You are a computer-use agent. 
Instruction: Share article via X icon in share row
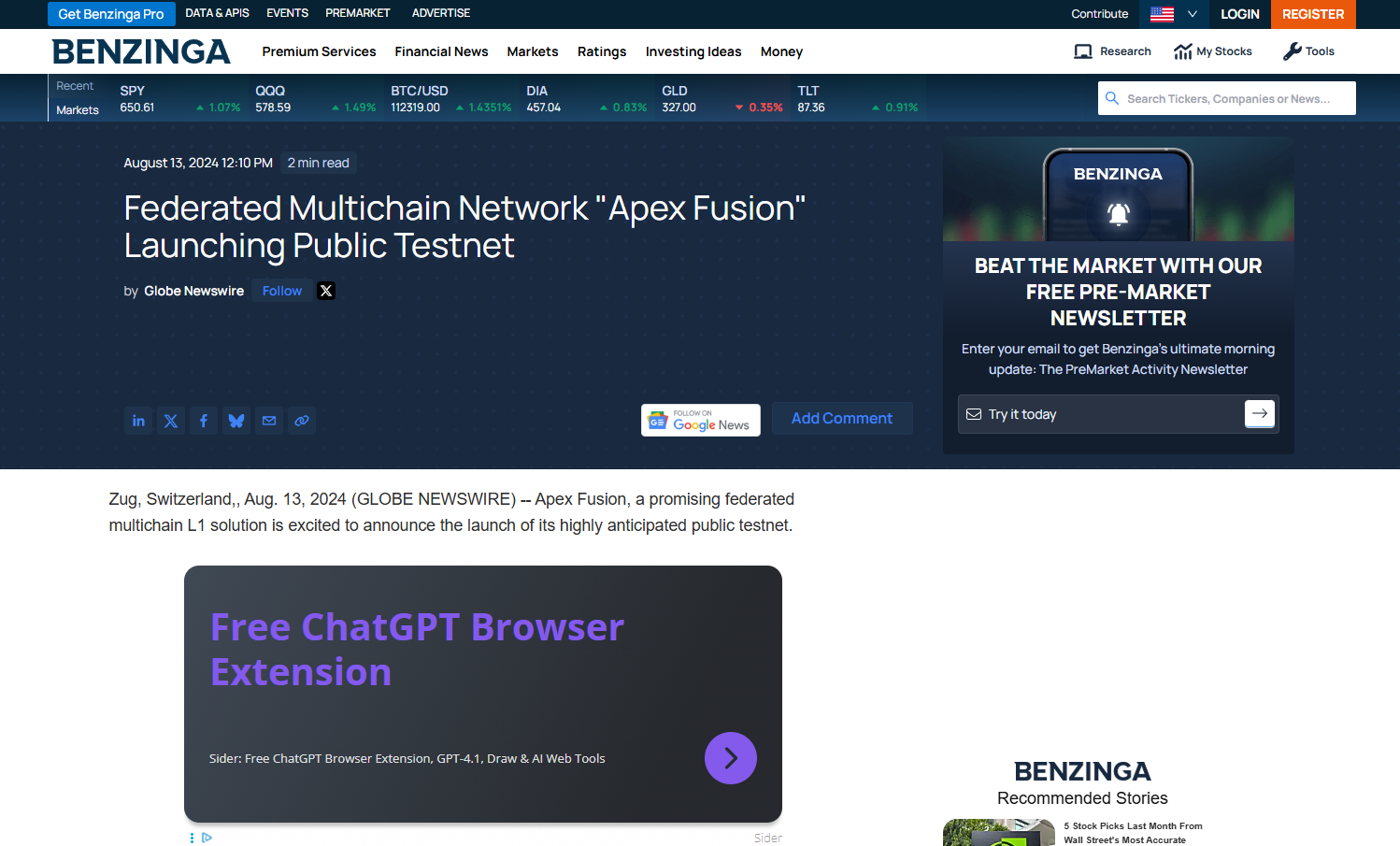pos(171,421)
